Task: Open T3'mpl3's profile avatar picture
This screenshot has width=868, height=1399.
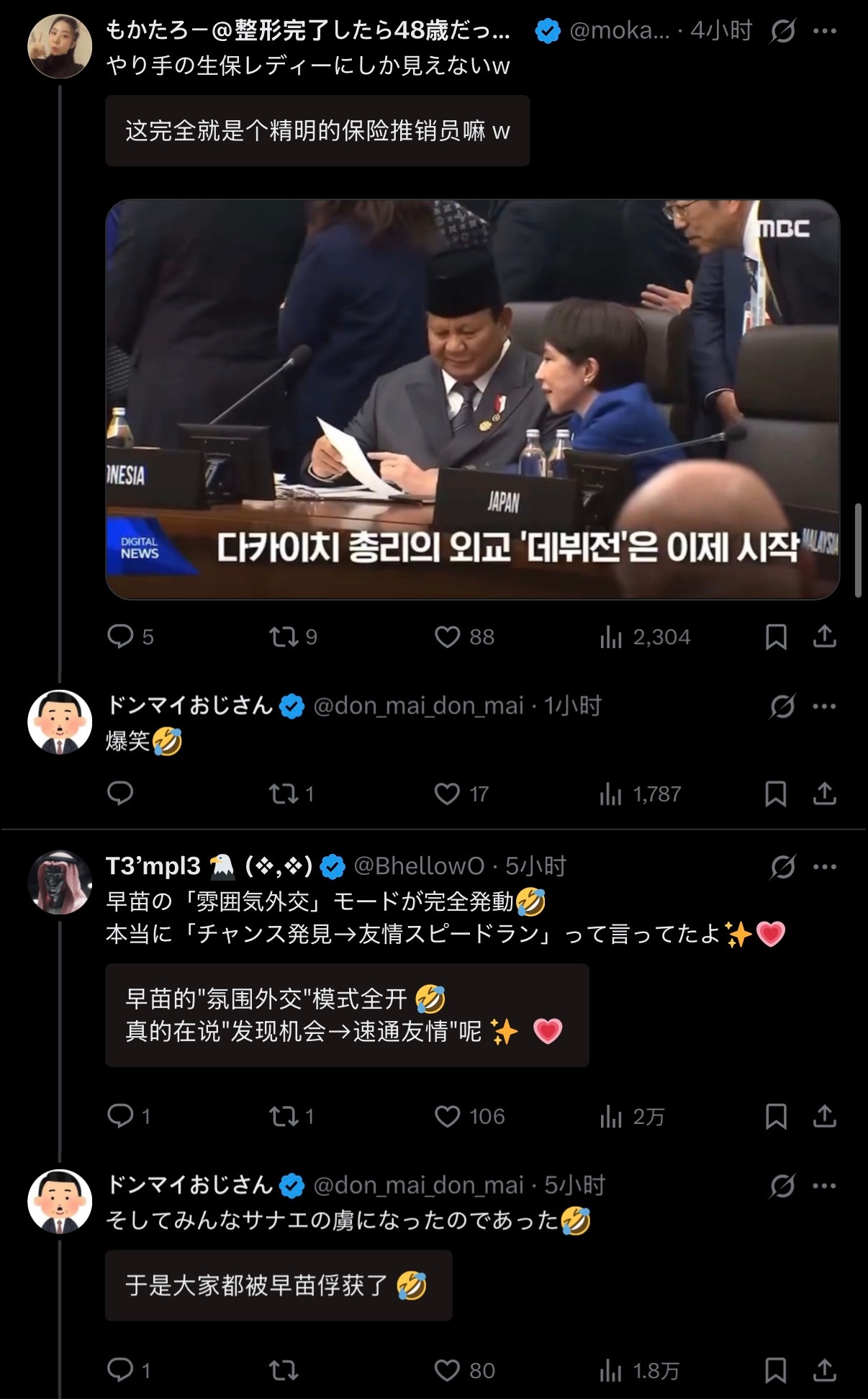Action: (60, 882)
